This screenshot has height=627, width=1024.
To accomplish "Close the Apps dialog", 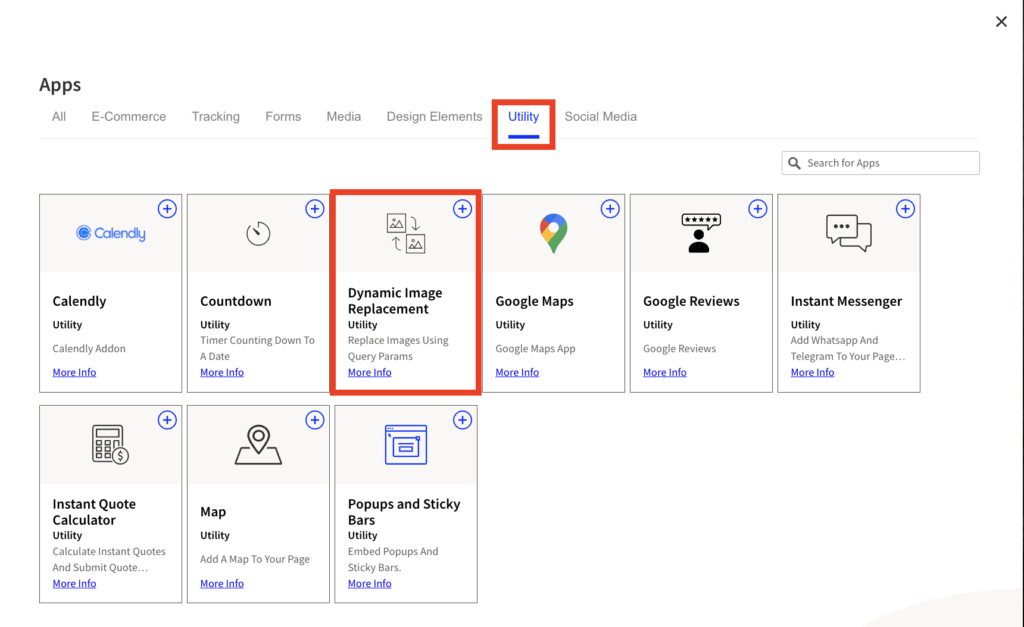I will 1001,22.
